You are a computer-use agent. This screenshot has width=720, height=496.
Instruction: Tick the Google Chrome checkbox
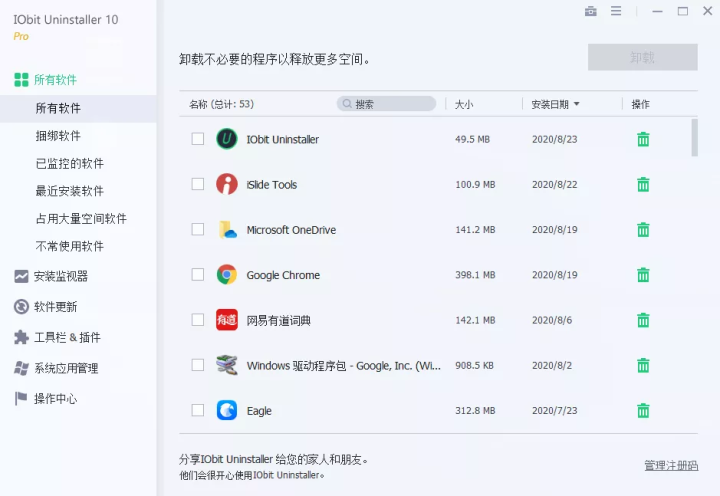[198, 275]
